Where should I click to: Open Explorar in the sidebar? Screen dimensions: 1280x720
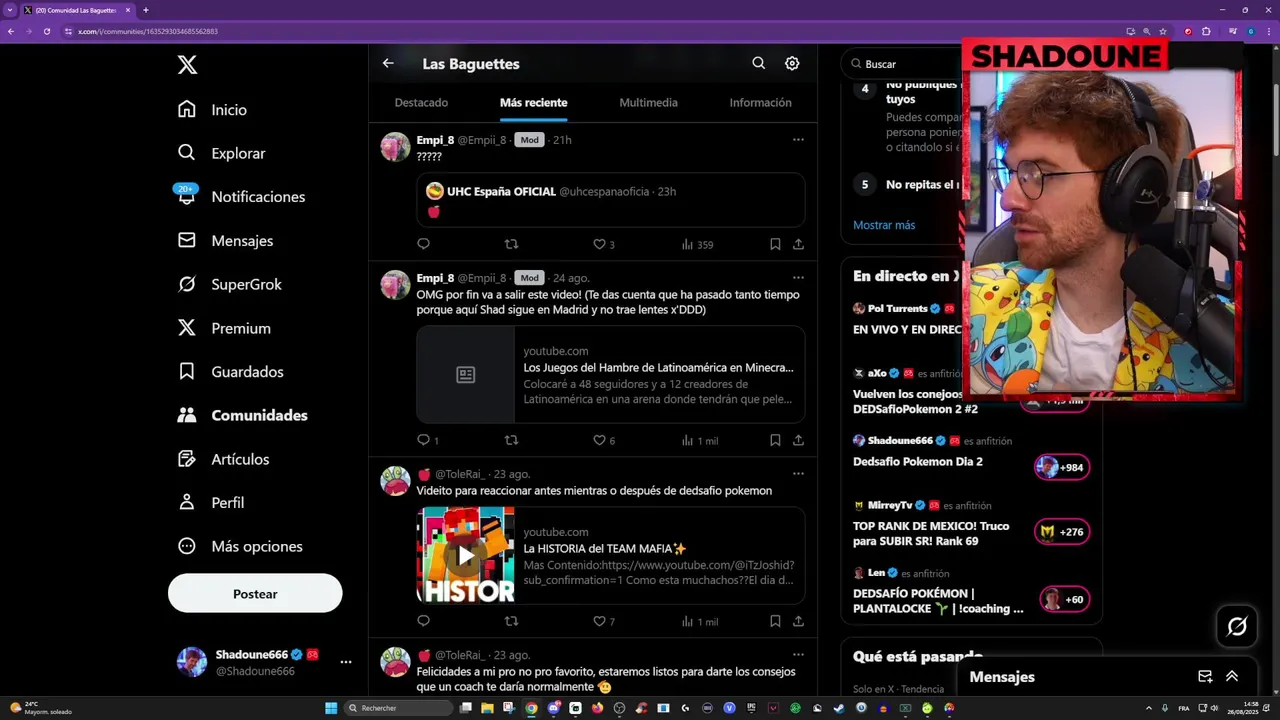coord(221,153)
